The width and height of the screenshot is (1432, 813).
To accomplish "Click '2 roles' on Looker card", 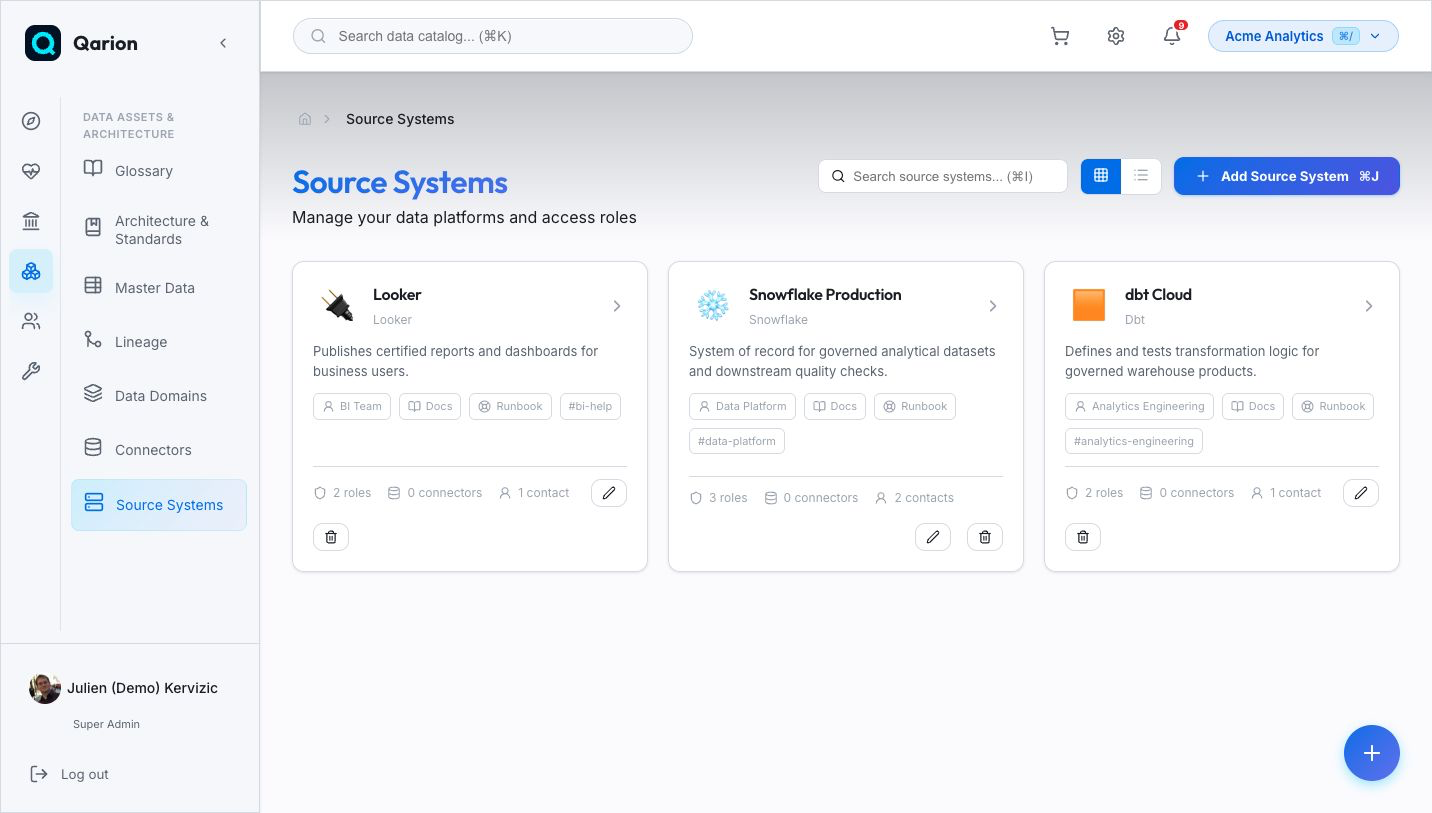I will coord(342,493).
